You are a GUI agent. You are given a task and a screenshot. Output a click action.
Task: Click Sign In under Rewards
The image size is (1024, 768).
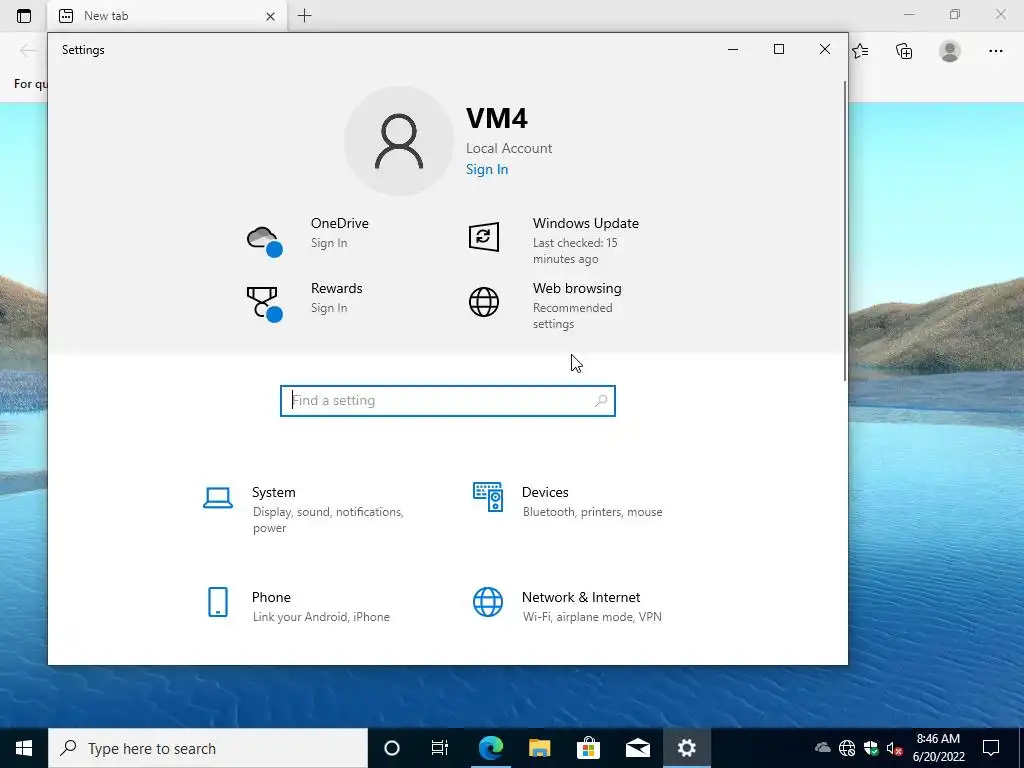coord(329,308)
